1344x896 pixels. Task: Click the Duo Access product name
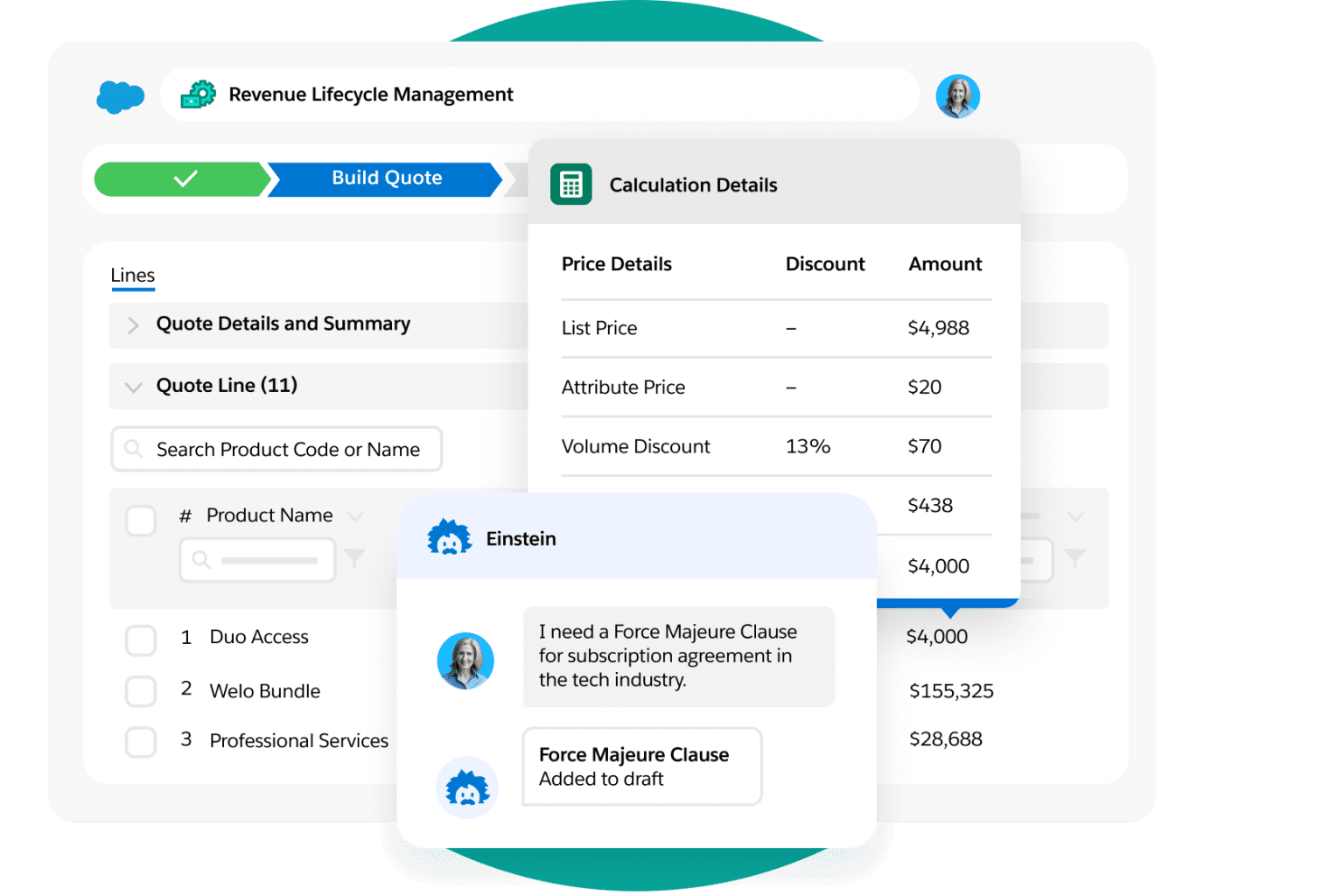[259, 637]
